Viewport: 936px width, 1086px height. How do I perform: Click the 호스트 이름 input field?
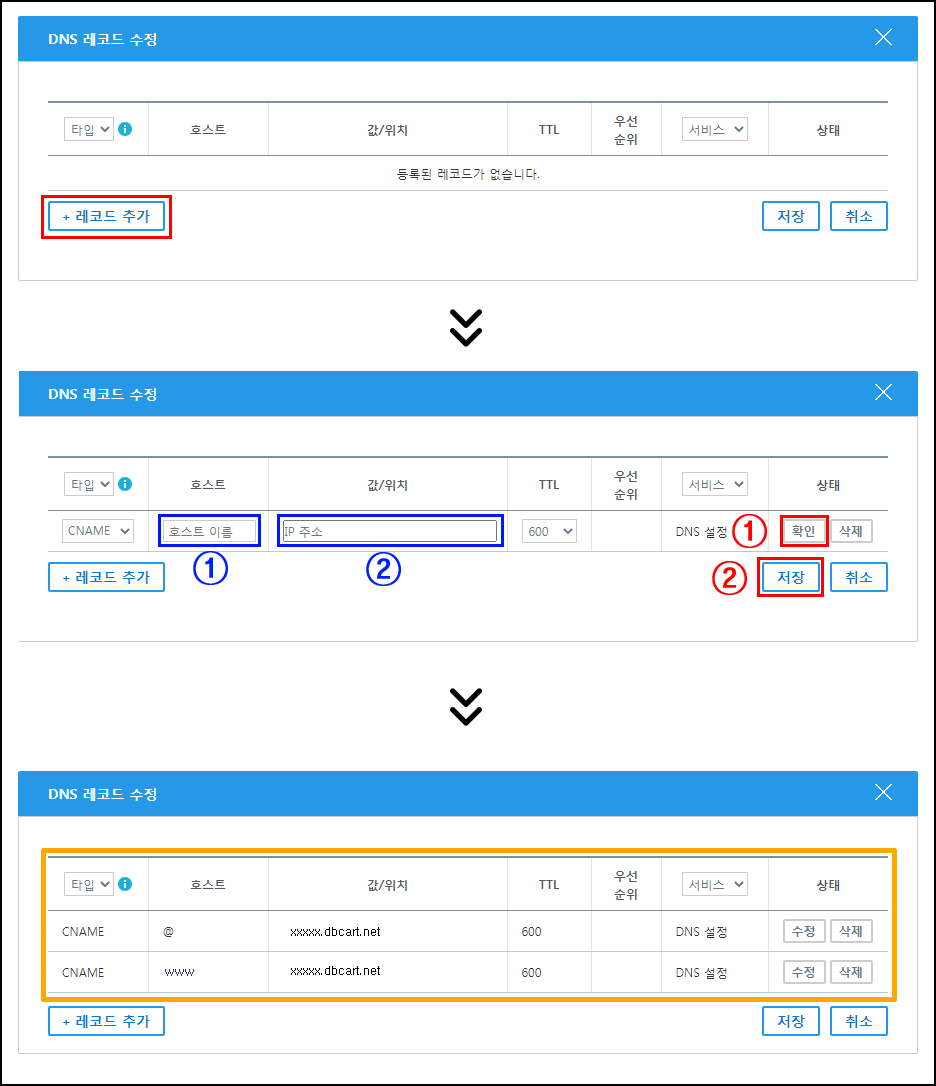[x=209, y=531]
